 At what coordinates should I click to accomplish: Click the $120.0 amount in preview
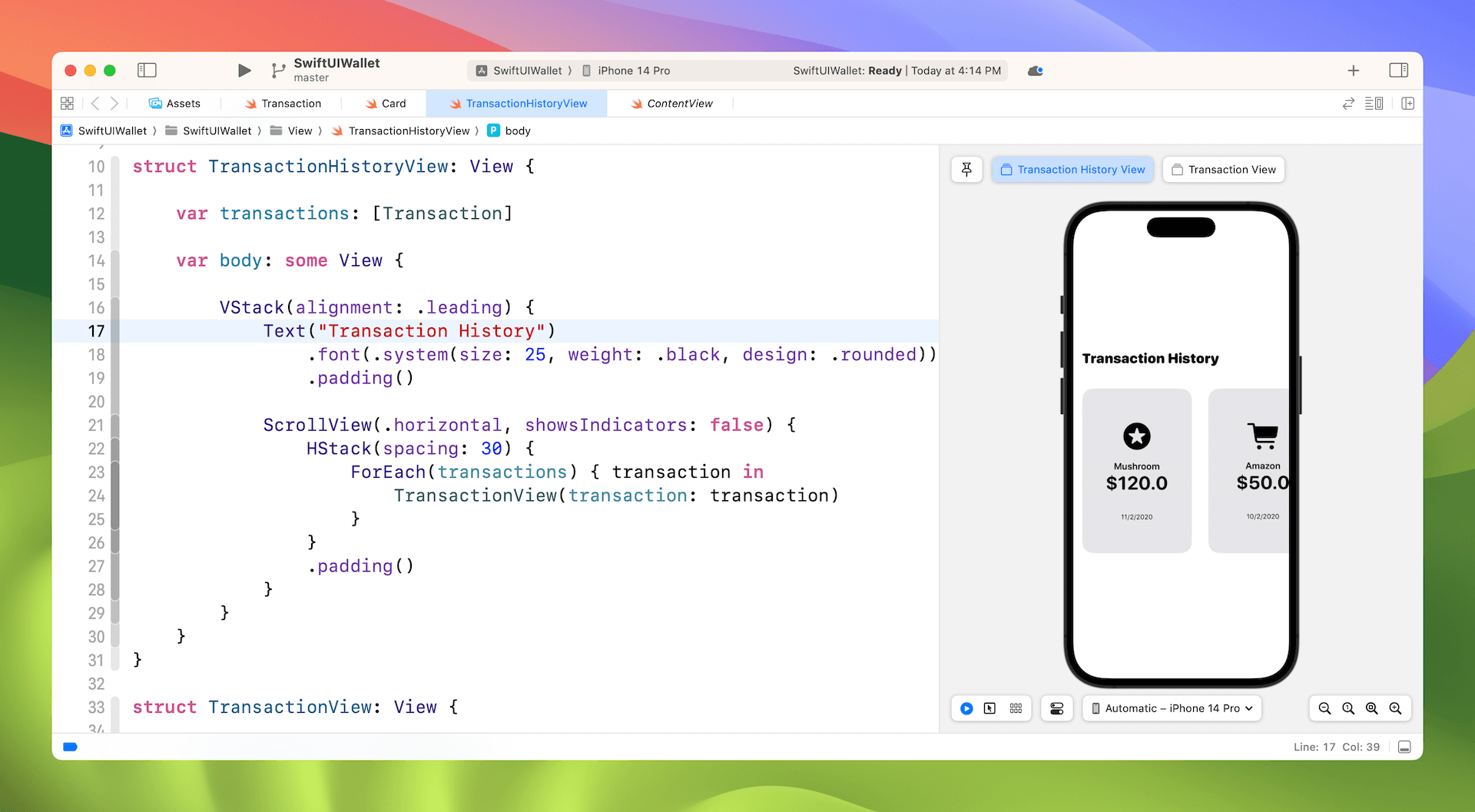(x=1137, y=483)
